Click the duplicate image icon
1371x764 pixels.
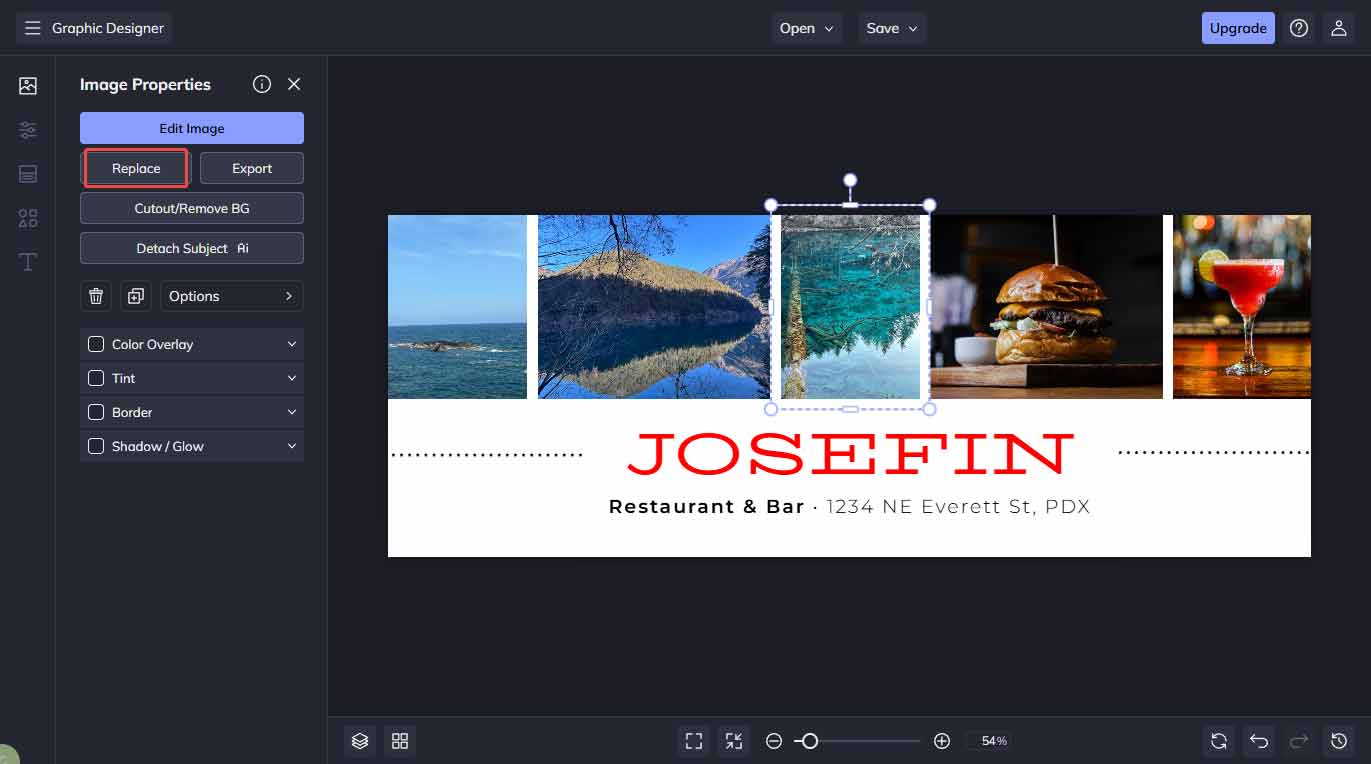point(135,296)
